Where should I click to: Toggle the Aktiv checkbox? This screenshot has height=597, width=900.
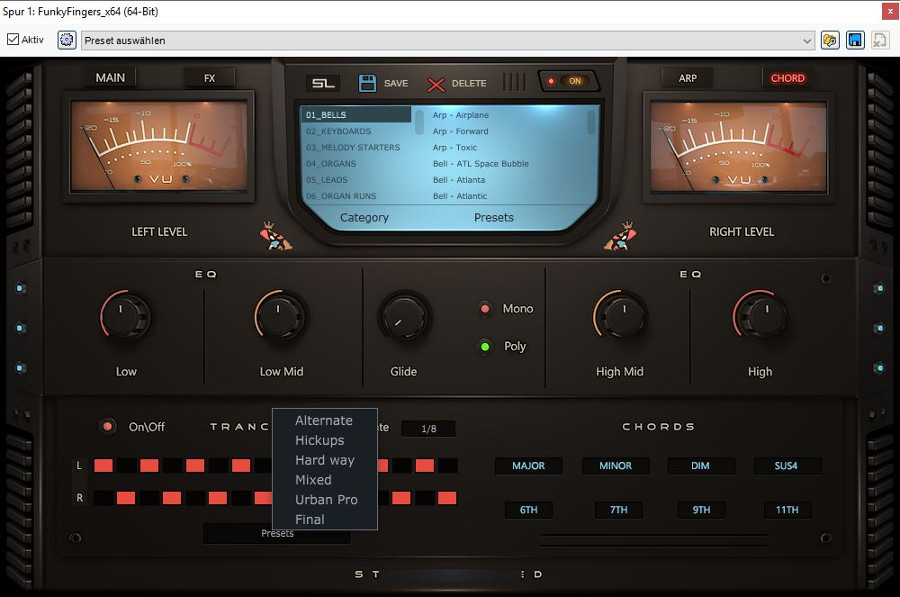[x=13, y=39]
